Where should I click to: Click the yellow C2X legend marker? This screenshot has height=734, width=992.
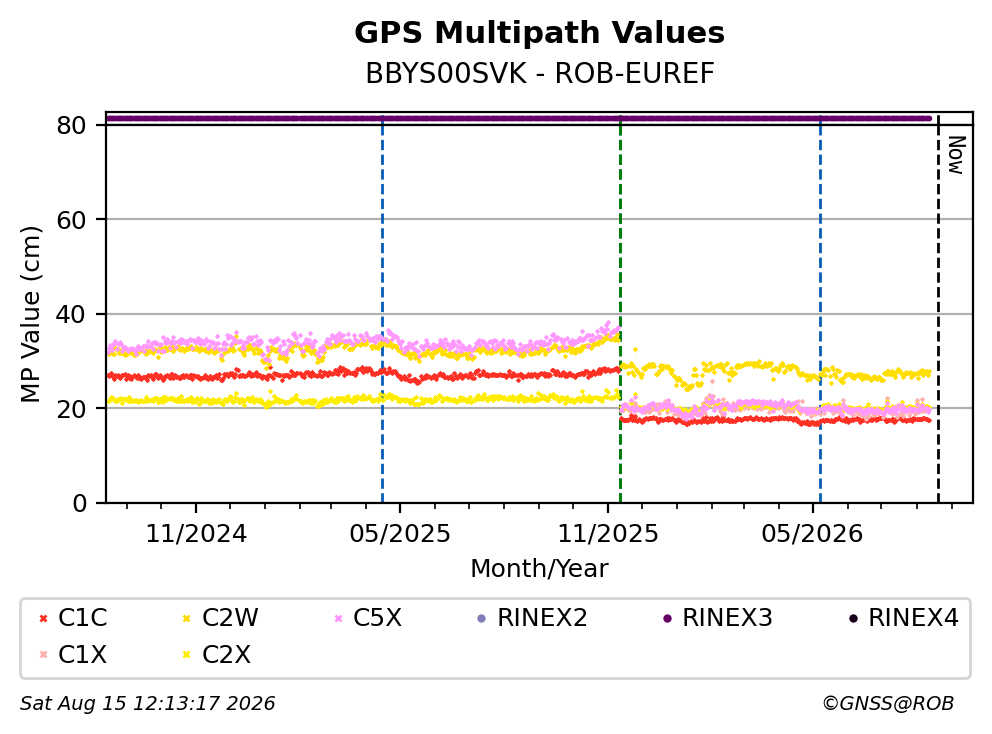point(187,654)
